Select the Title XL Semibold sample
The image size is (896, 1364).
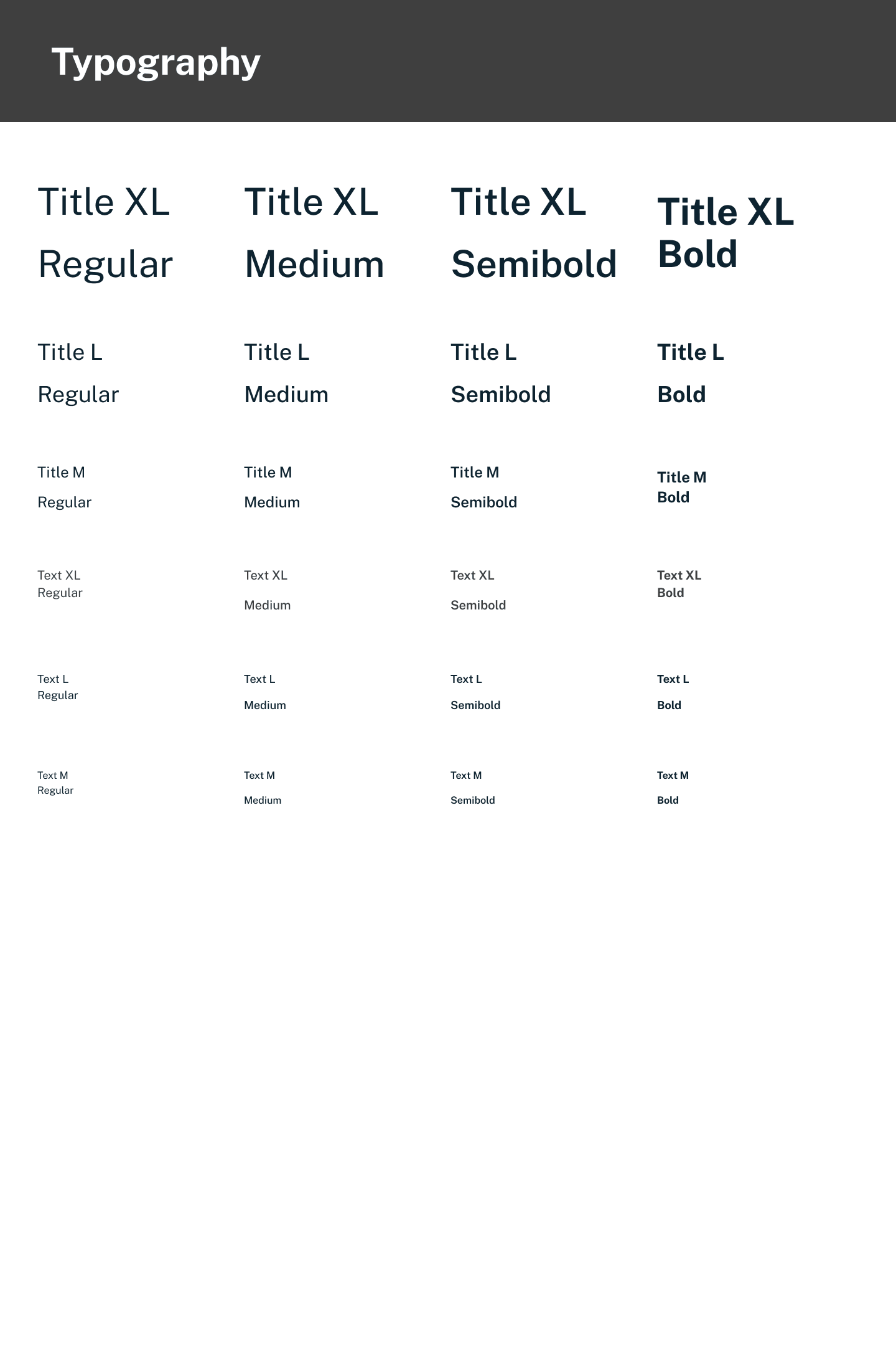[x=533, y=233]
